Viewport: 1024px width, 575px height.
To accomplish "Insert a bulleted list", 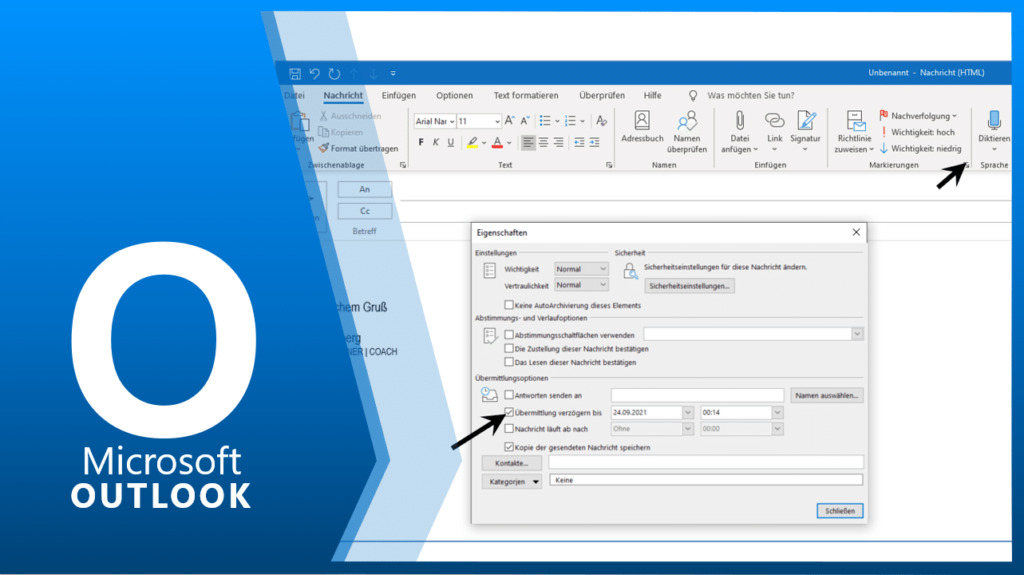I will point(545,121).
